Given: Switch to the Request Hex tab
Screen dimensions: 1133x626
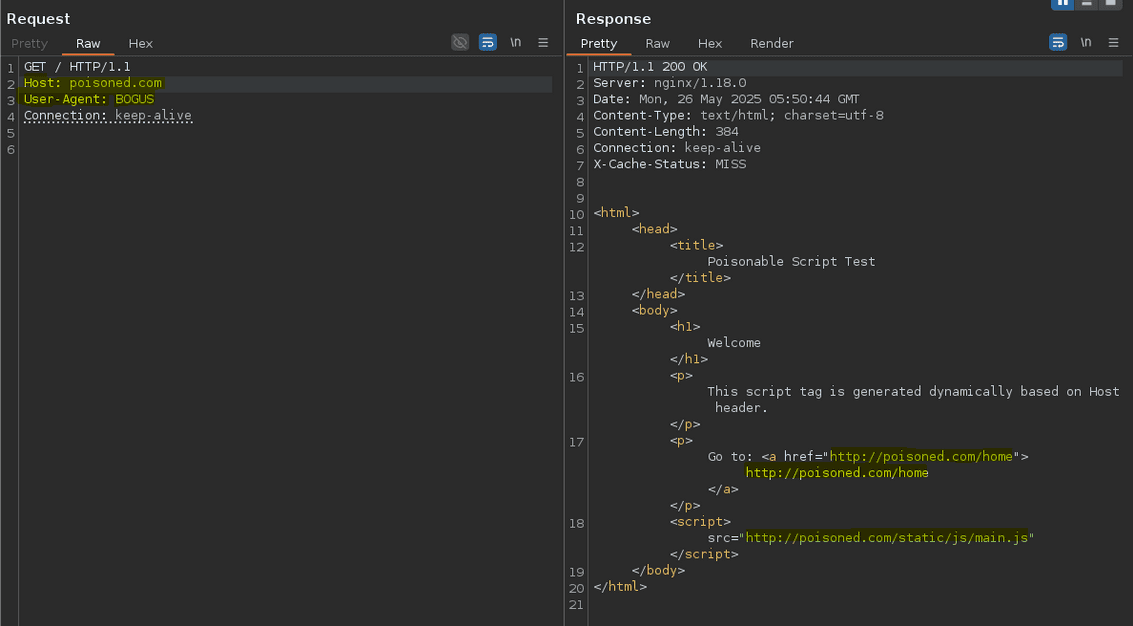Looking at the screenshot, I should [140, 43].
